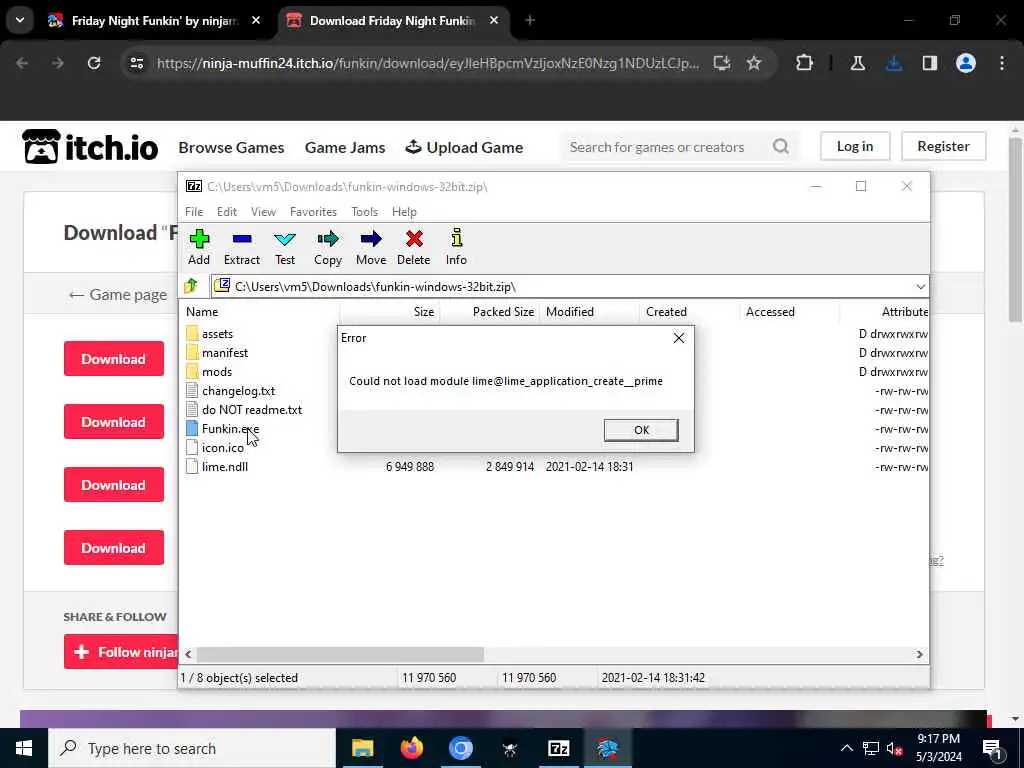Open the Tools menu
1024x768 pixels.
point(364,212)
